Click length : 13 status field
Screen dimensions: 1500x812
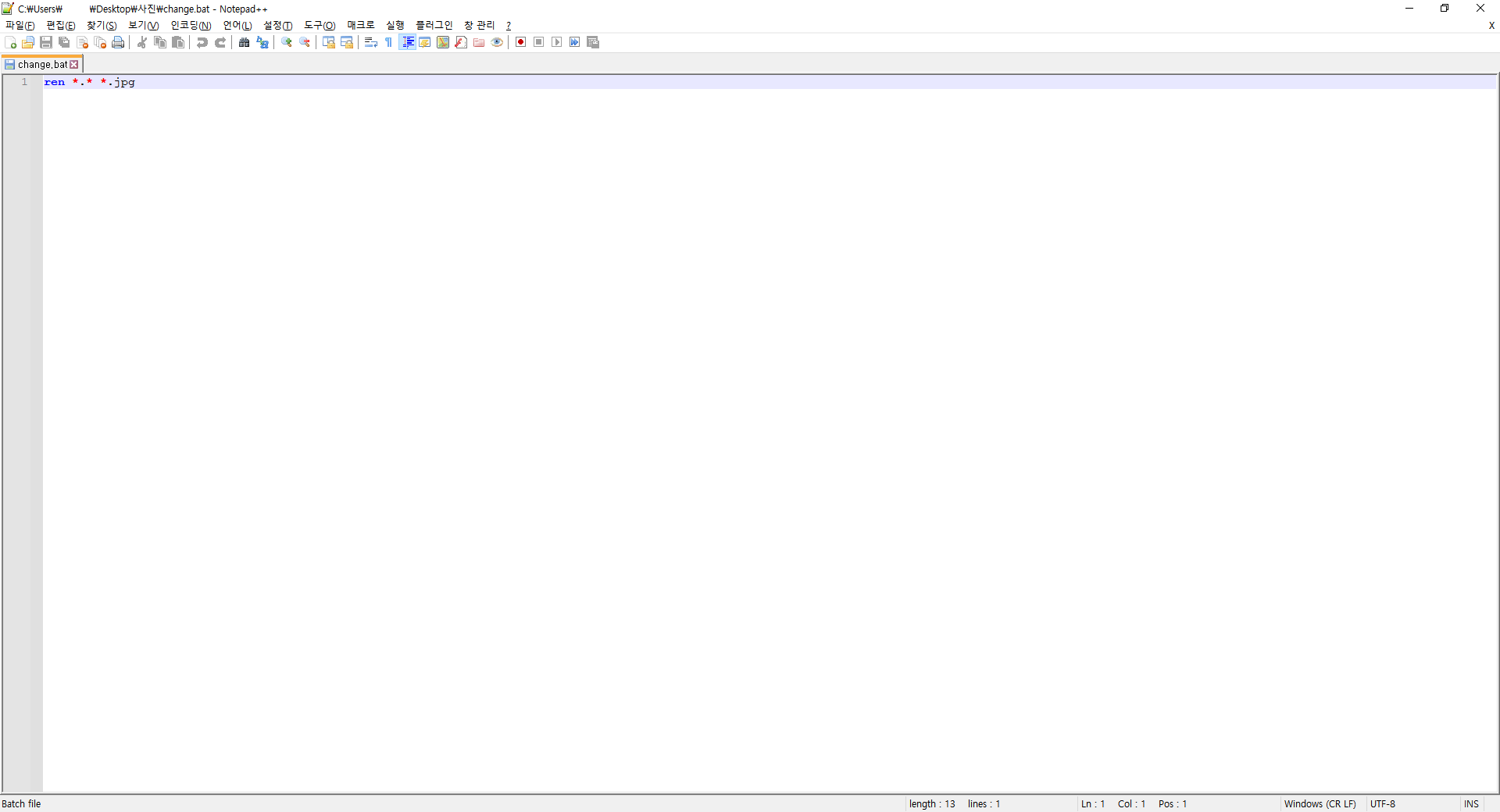(932, 804)
